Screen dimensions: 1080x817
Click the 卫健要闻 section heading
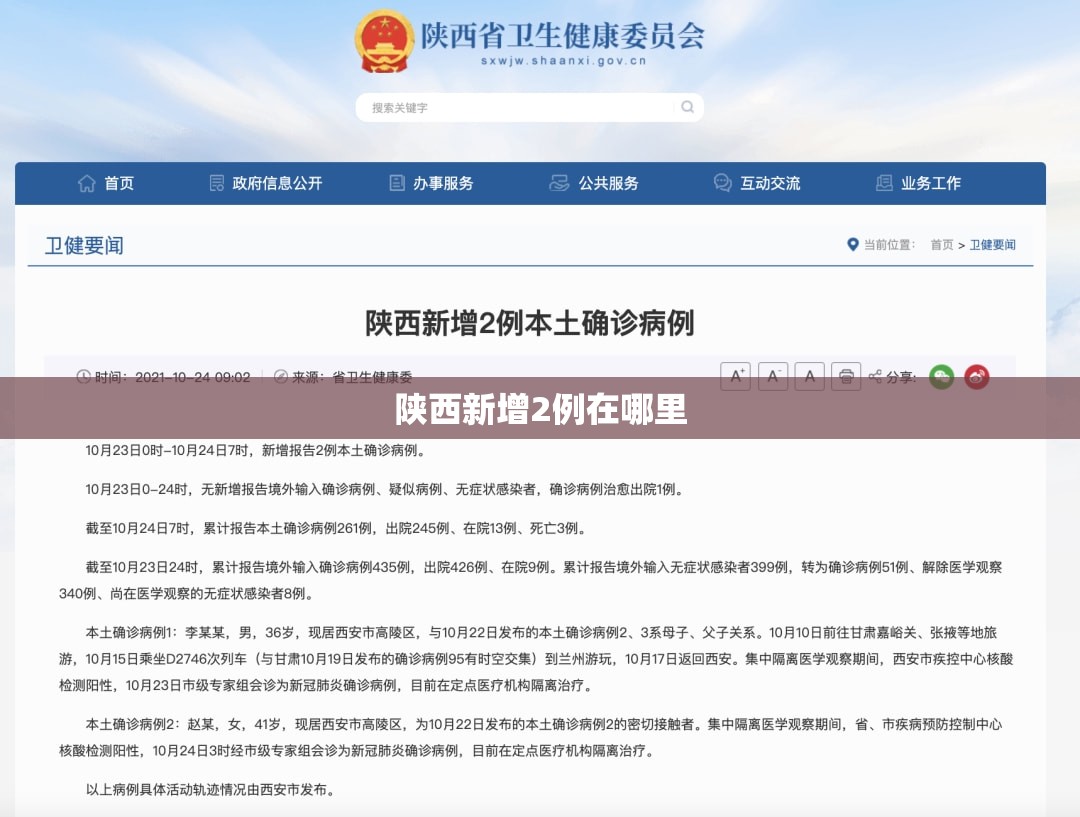[84, 245]
